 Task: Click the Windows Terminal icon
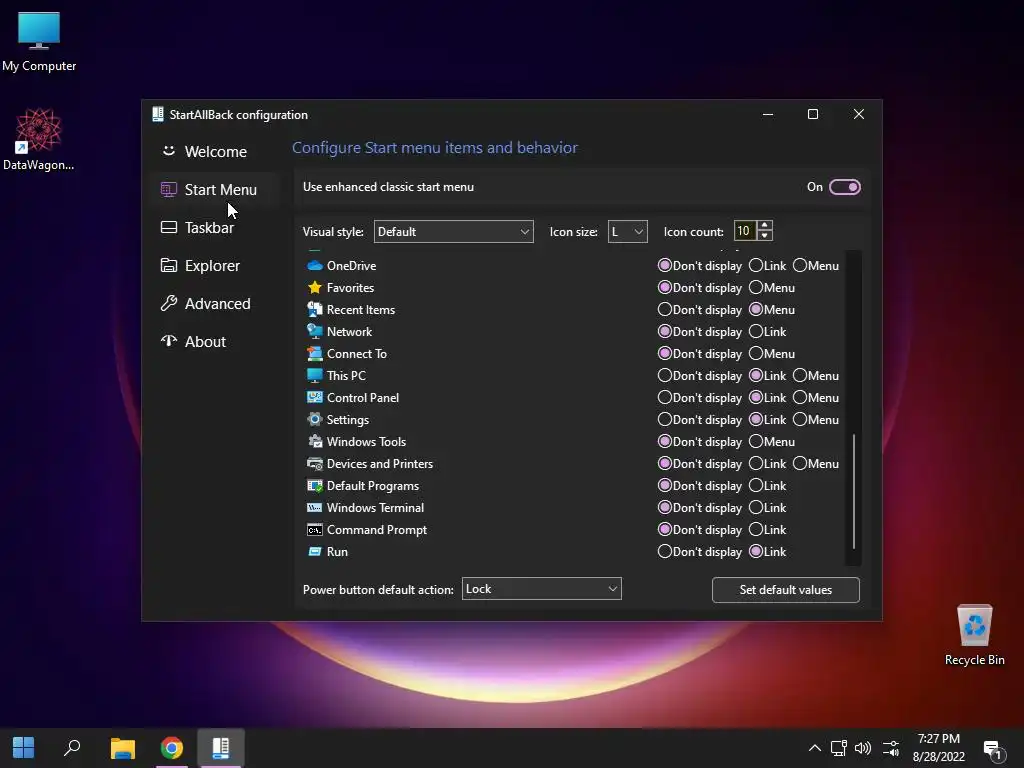tap(315, 507)
